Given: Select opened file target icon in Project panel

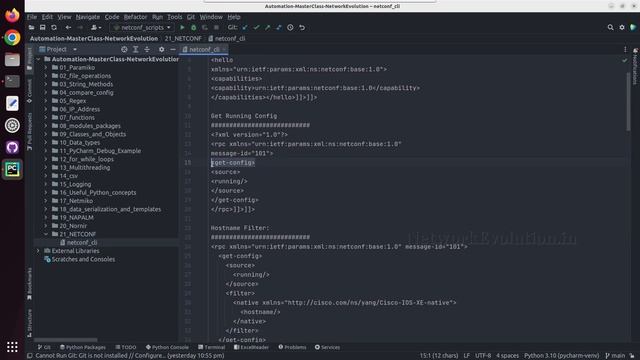Looking at the screenshot, I should tap(124, 49).
